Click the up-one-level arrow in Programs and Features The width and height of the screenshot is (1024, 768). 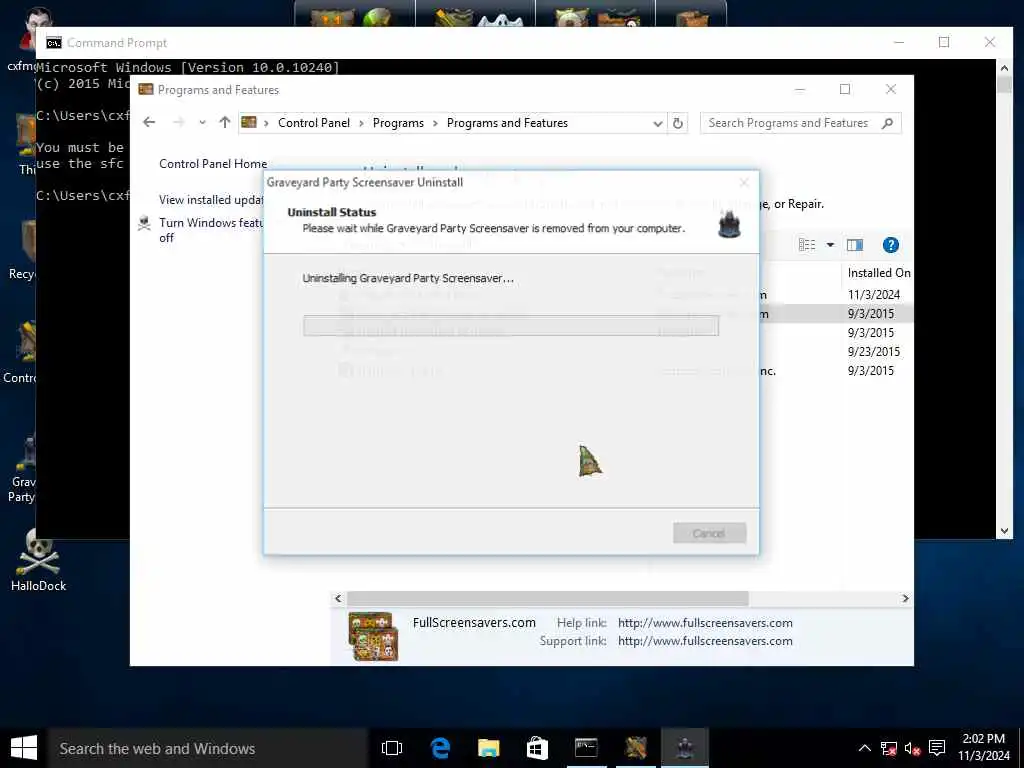[225, 122]
